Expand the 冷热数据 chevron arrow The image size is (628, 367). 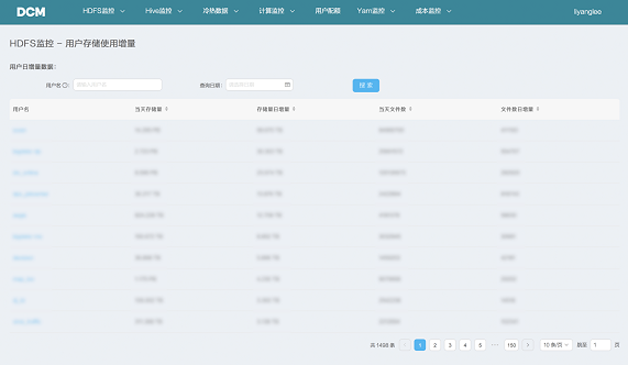(236, 11)
